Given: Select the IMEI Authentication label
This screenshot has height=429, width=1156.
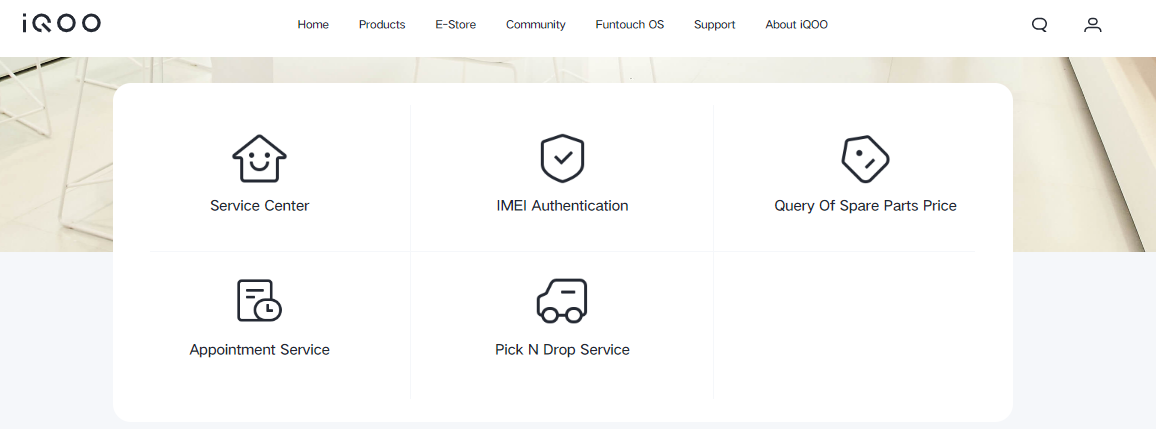Looking at the screenshot, I should (562, 206).
